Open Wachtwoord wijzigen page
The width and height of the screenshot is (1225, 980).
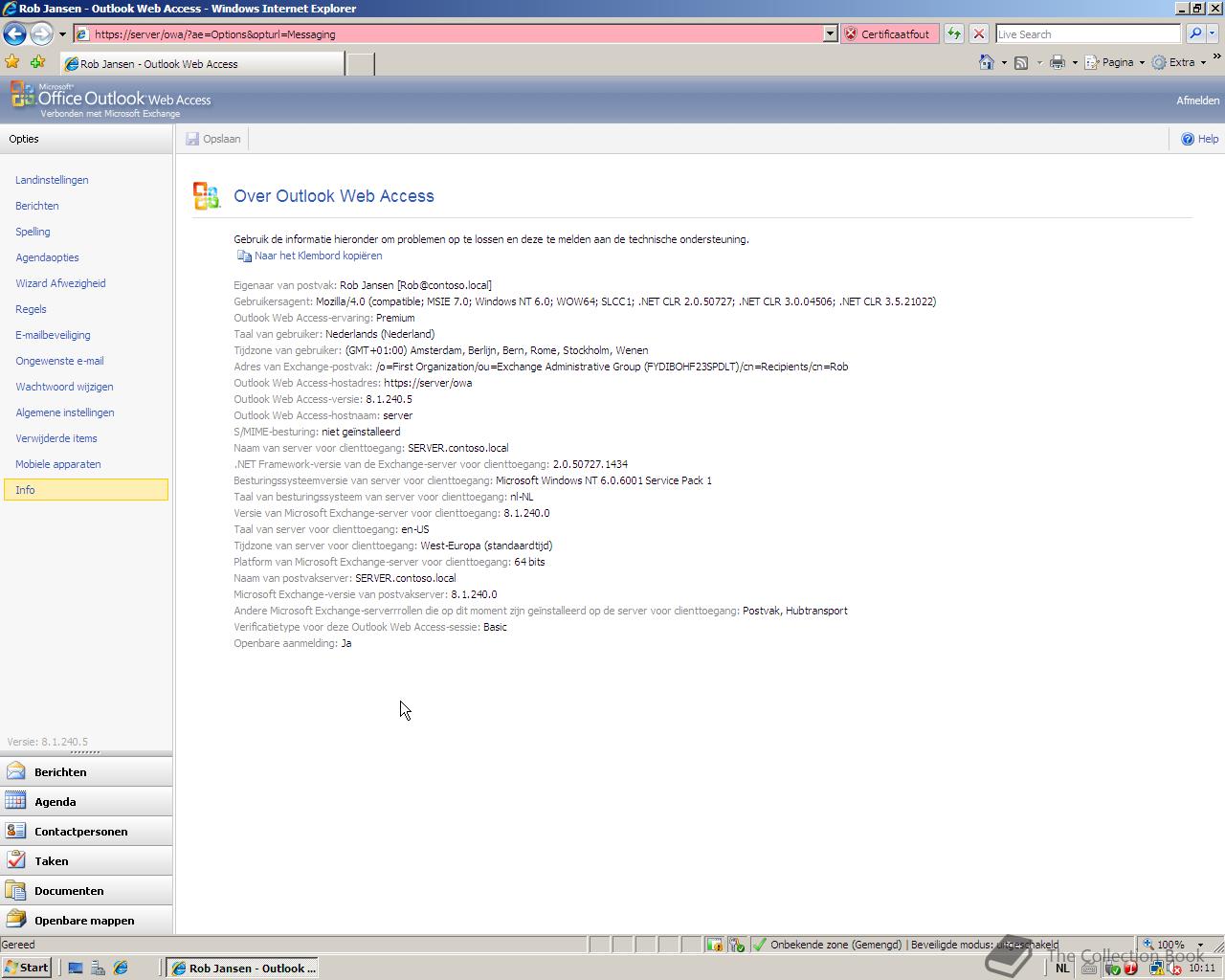point(64,387)
